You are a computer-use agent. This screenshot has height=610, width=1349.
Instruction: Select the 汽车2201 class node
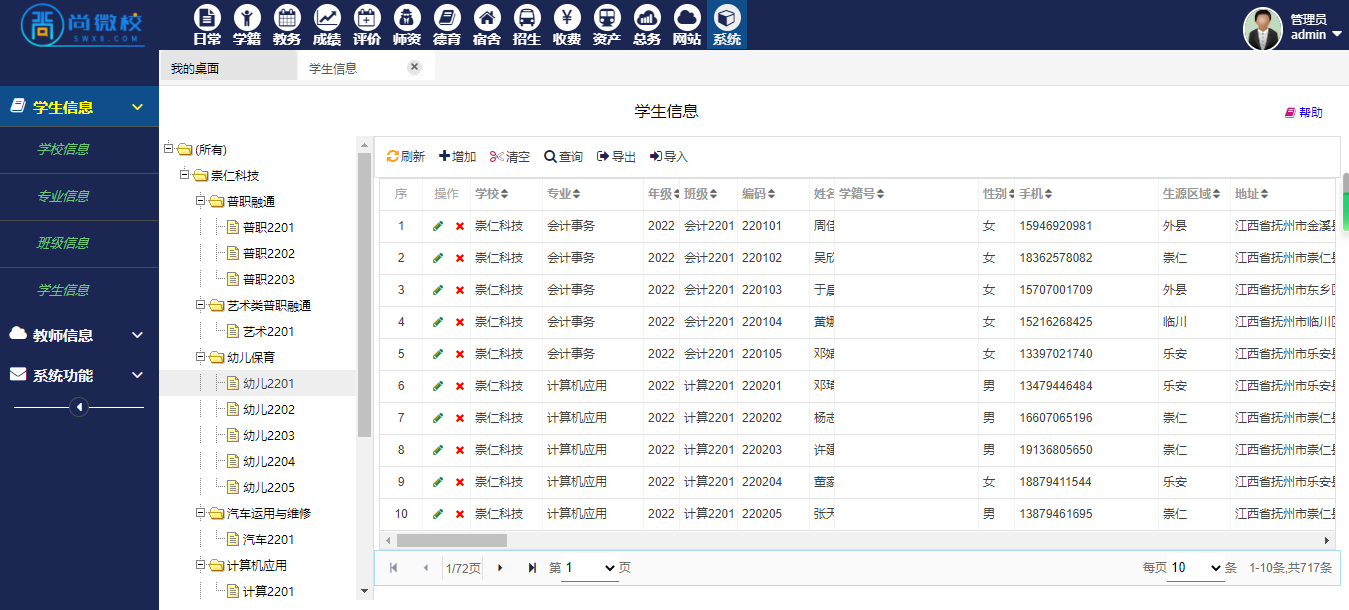pos(268,539)
